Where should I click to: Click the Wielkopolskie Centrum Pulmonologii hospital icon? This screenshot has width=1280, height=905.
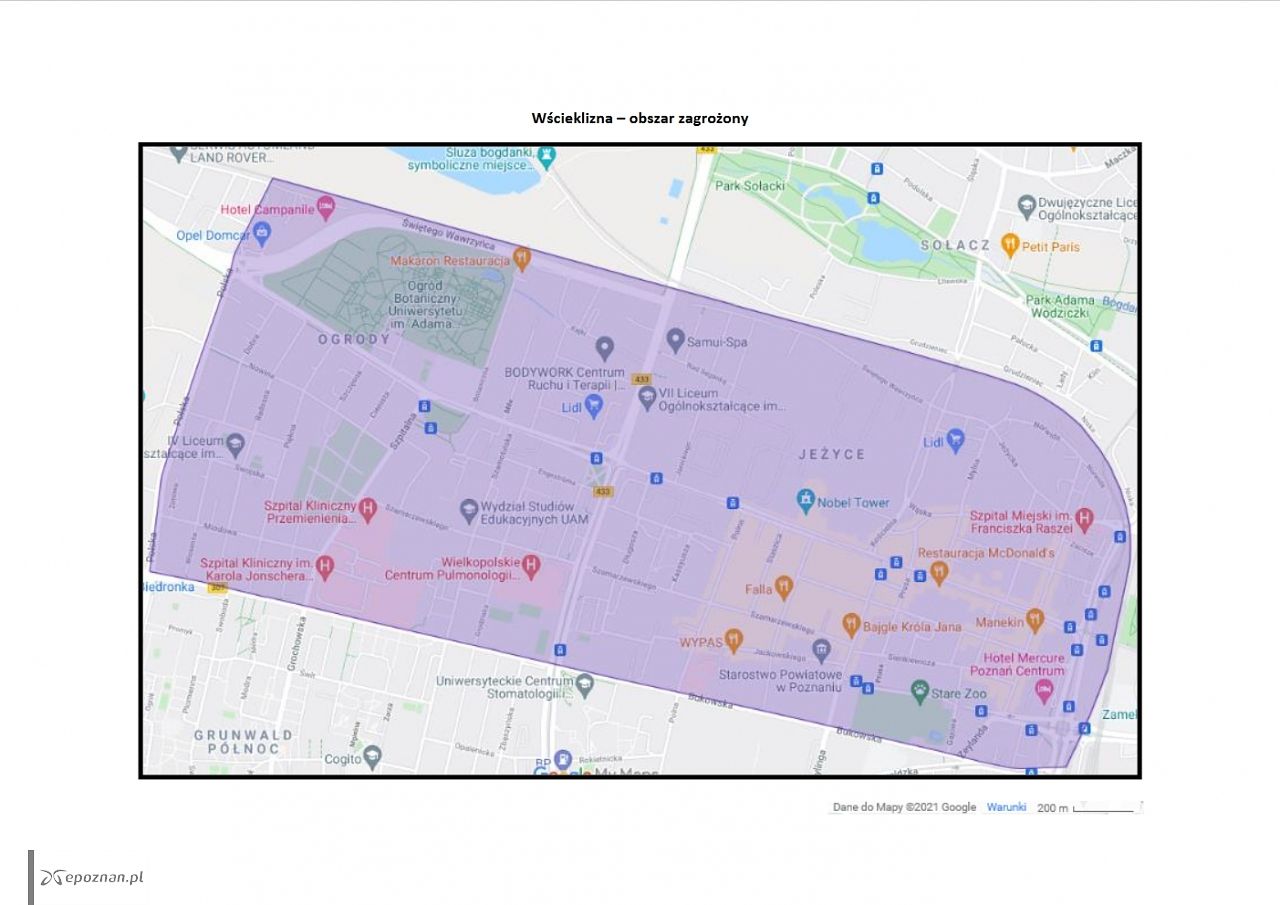532,567
